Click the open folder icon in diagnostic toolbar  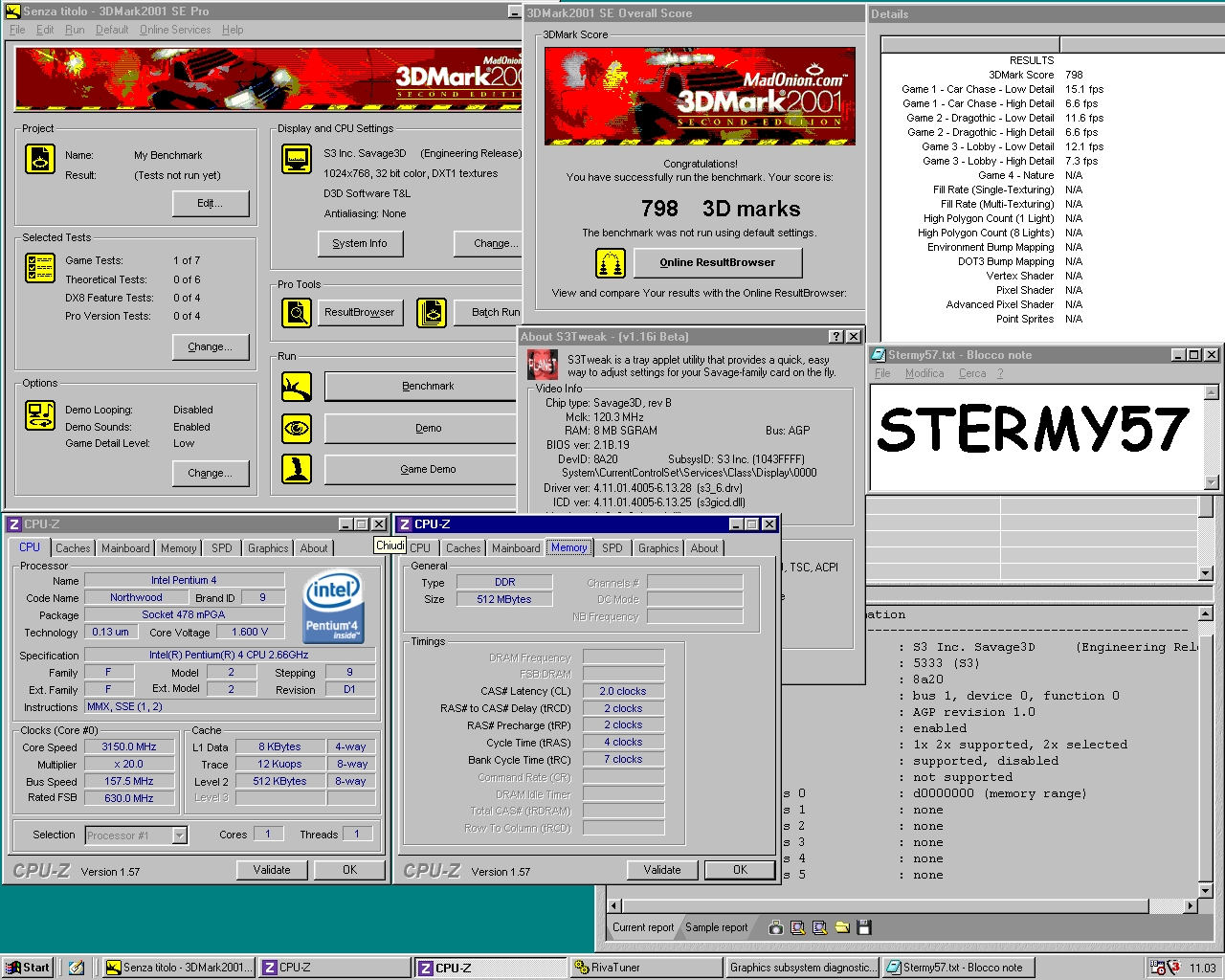coord(842,927)
